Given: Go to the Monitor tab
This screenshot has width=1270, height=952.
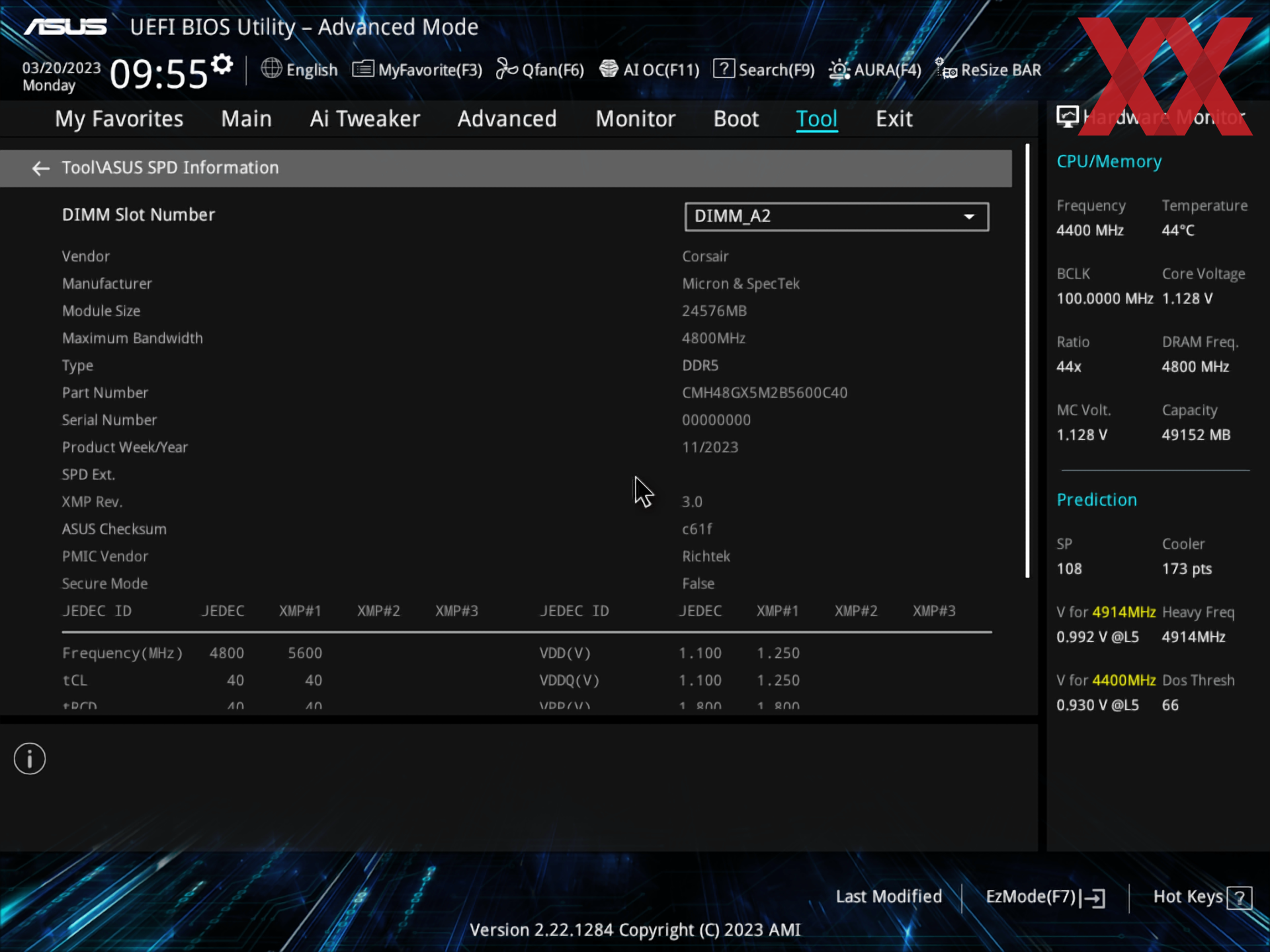Looking at the screenshot, I should (x=635, y=119).
